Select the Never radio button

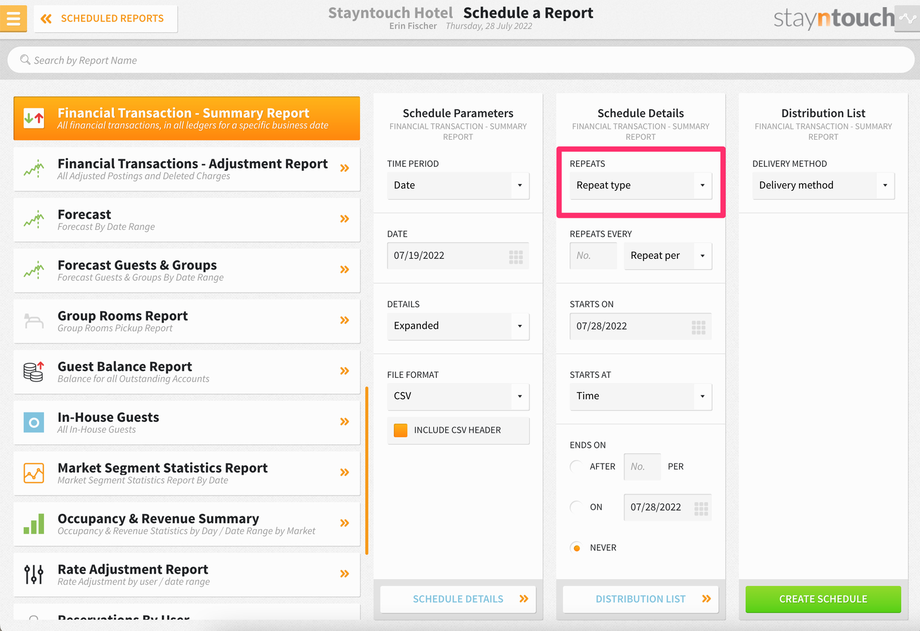(x=576, y=548)
